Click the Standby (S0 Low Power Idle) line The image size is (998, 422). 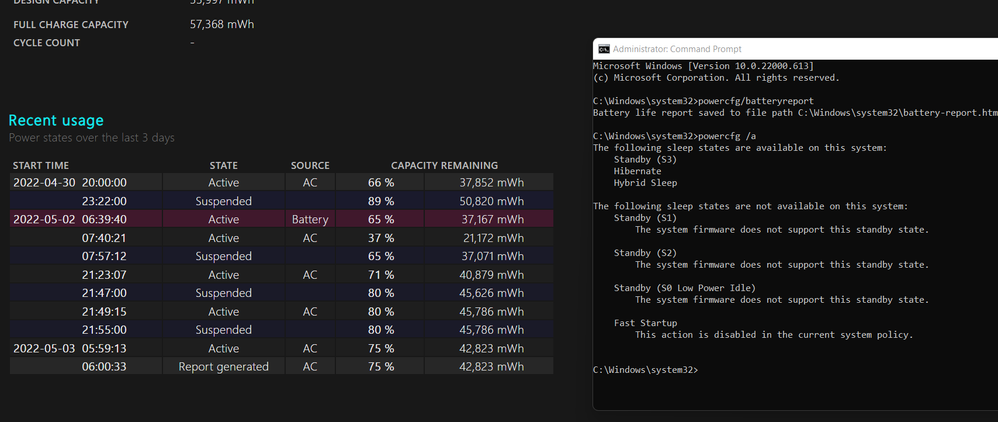coord(684,288)
